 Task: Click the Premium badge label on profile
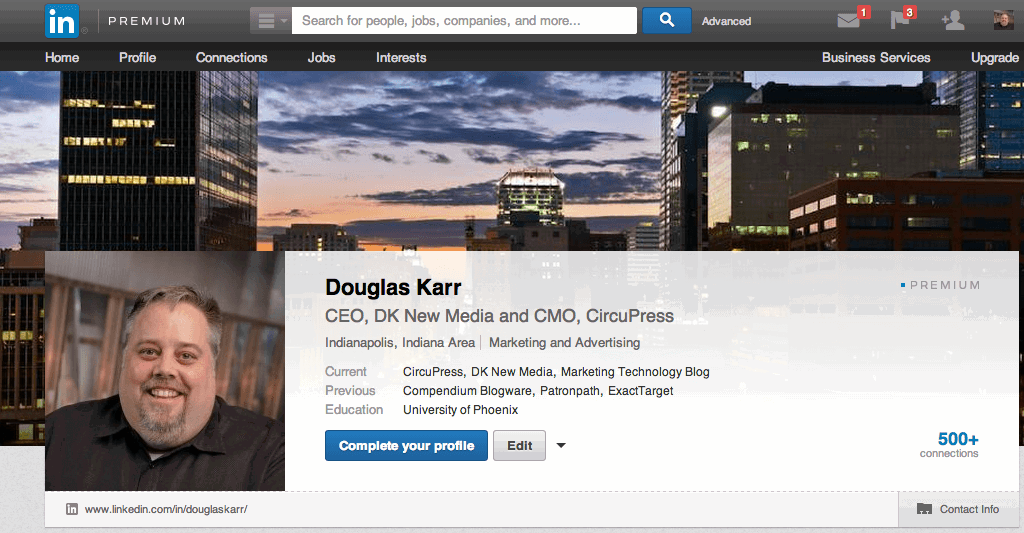pos(940,285)
